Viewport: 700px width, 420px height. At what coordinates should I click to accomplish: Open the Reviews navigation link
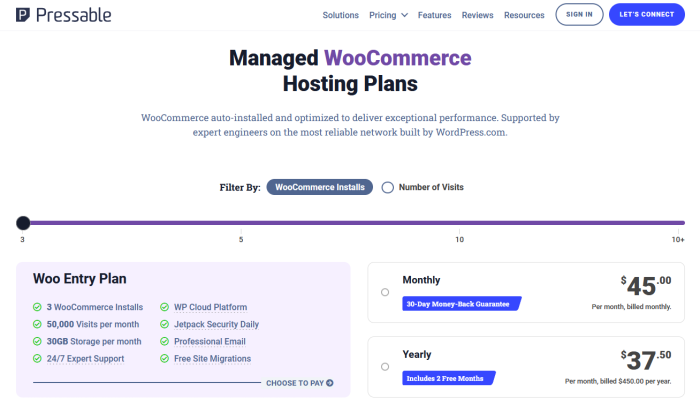coord(477,15)
